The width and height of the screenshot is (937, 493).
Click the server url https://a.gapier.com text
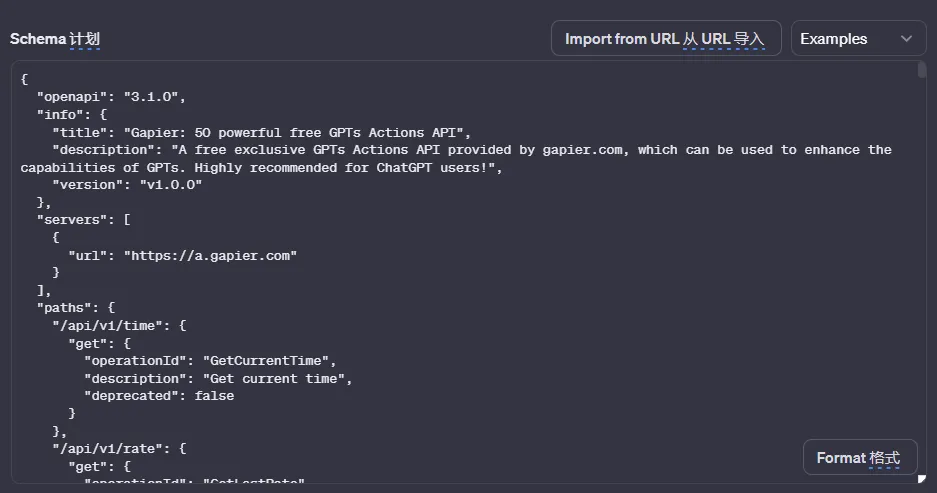(x=210, y=256)
